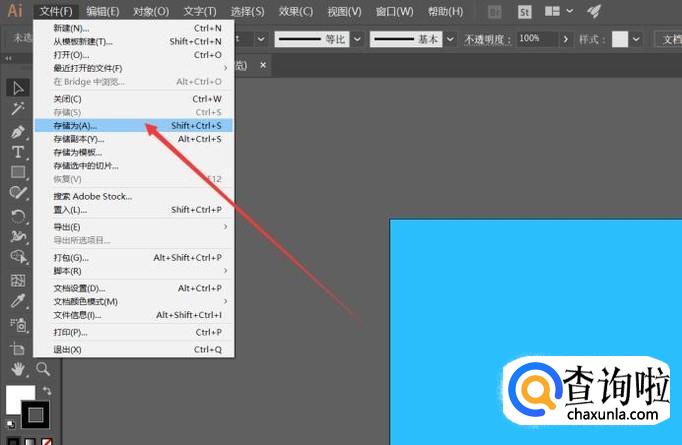Screen dimensions: 682x445
Task: Choose 文档设置(D)... menu item
Action: point(134,288)
